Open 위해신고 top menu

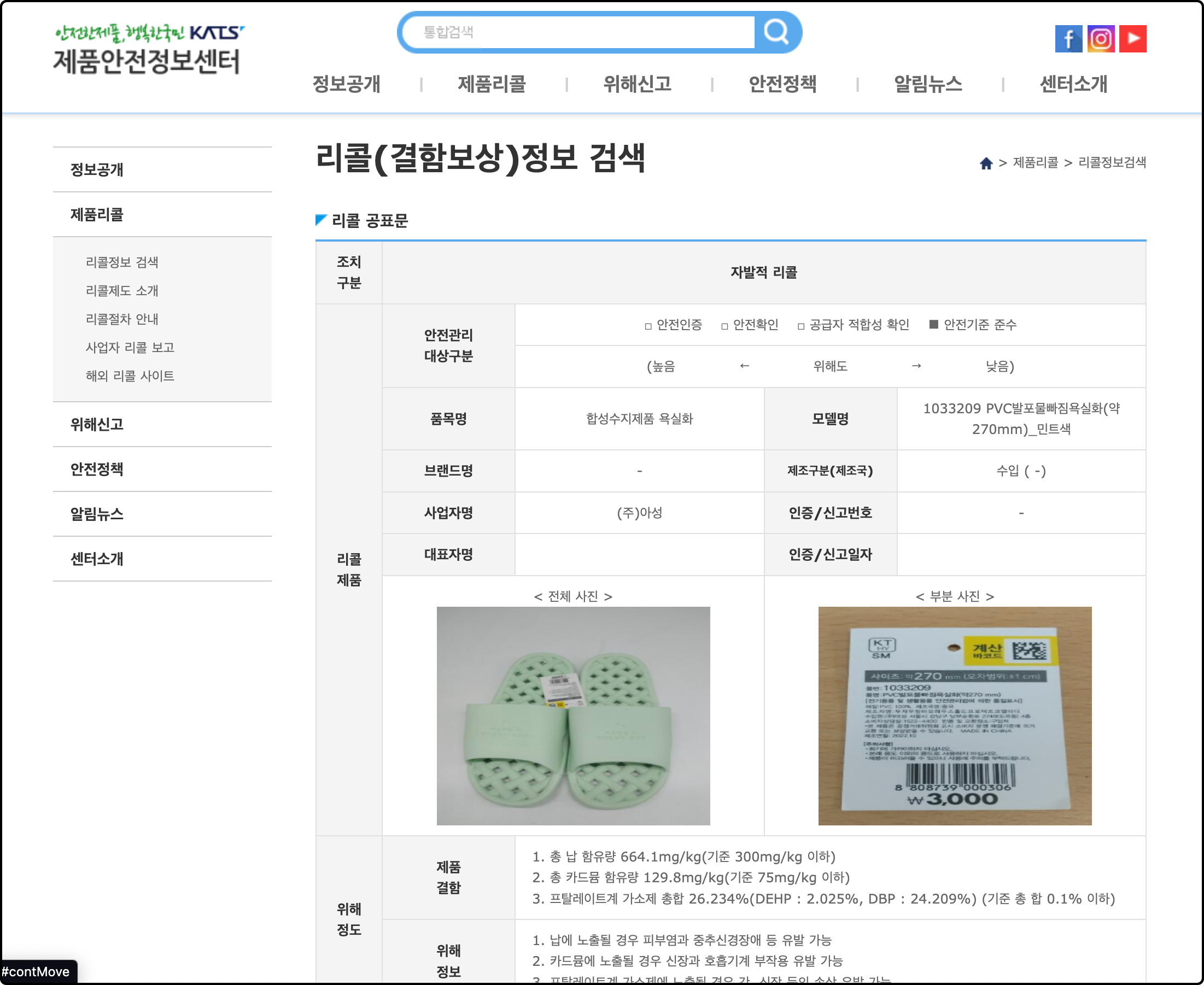[x=637, y=84]
